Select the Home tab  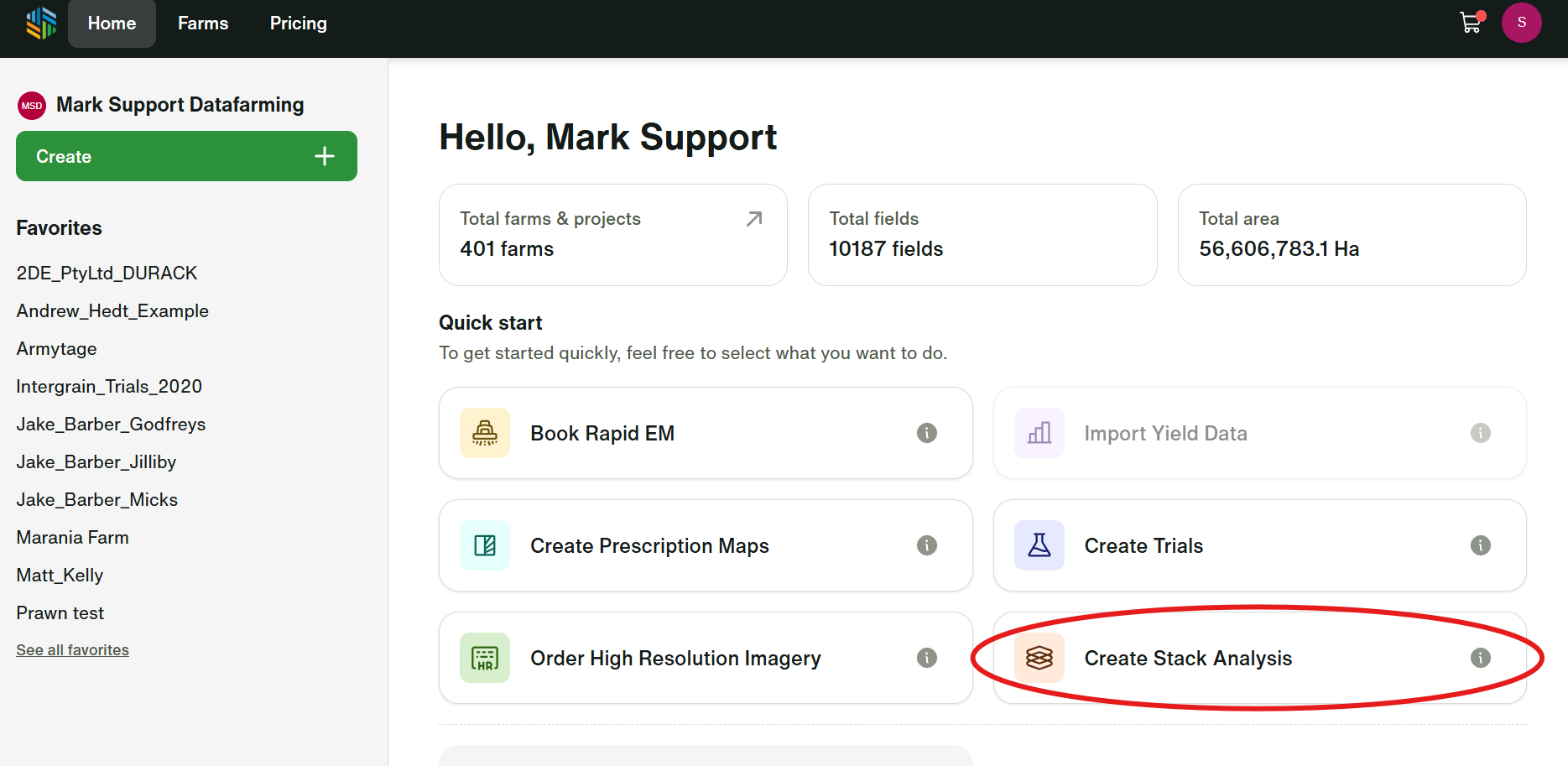coord(112,23)
